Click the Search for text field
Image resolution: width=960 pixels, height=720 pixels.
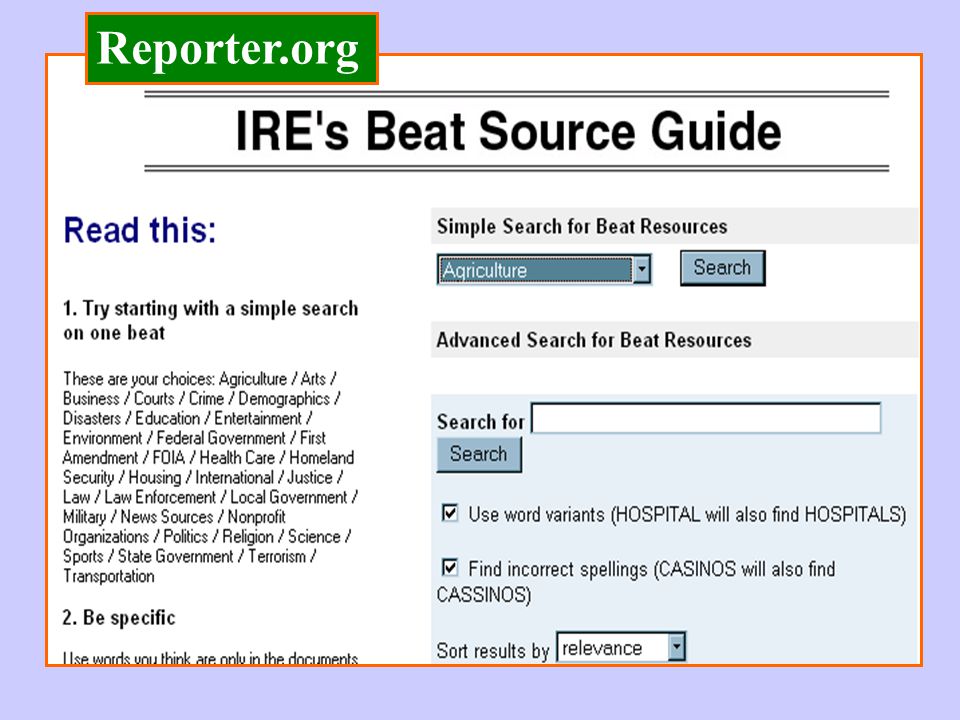(x=706, y=418)
